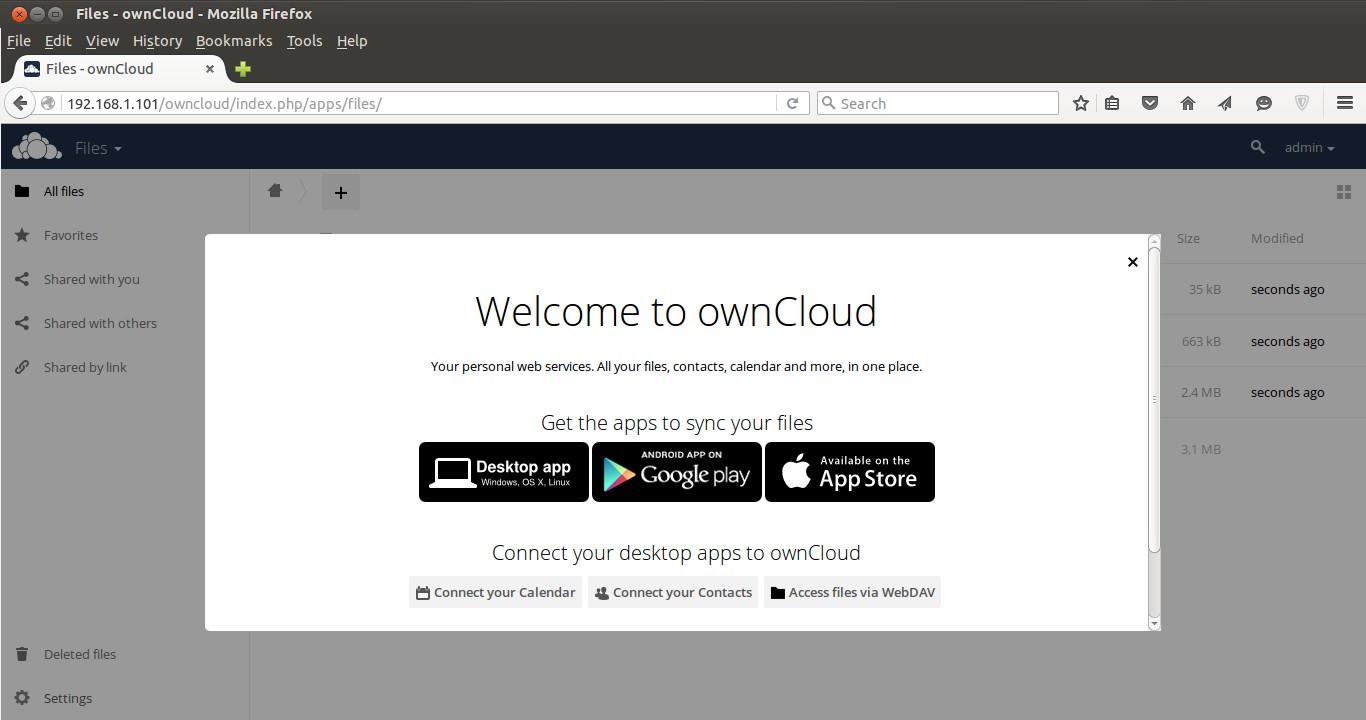Image resolution: width=1366 pixels, height=720 pixels.
Task: Click the dialog scrollbar down arrow
Action: 1154,623
